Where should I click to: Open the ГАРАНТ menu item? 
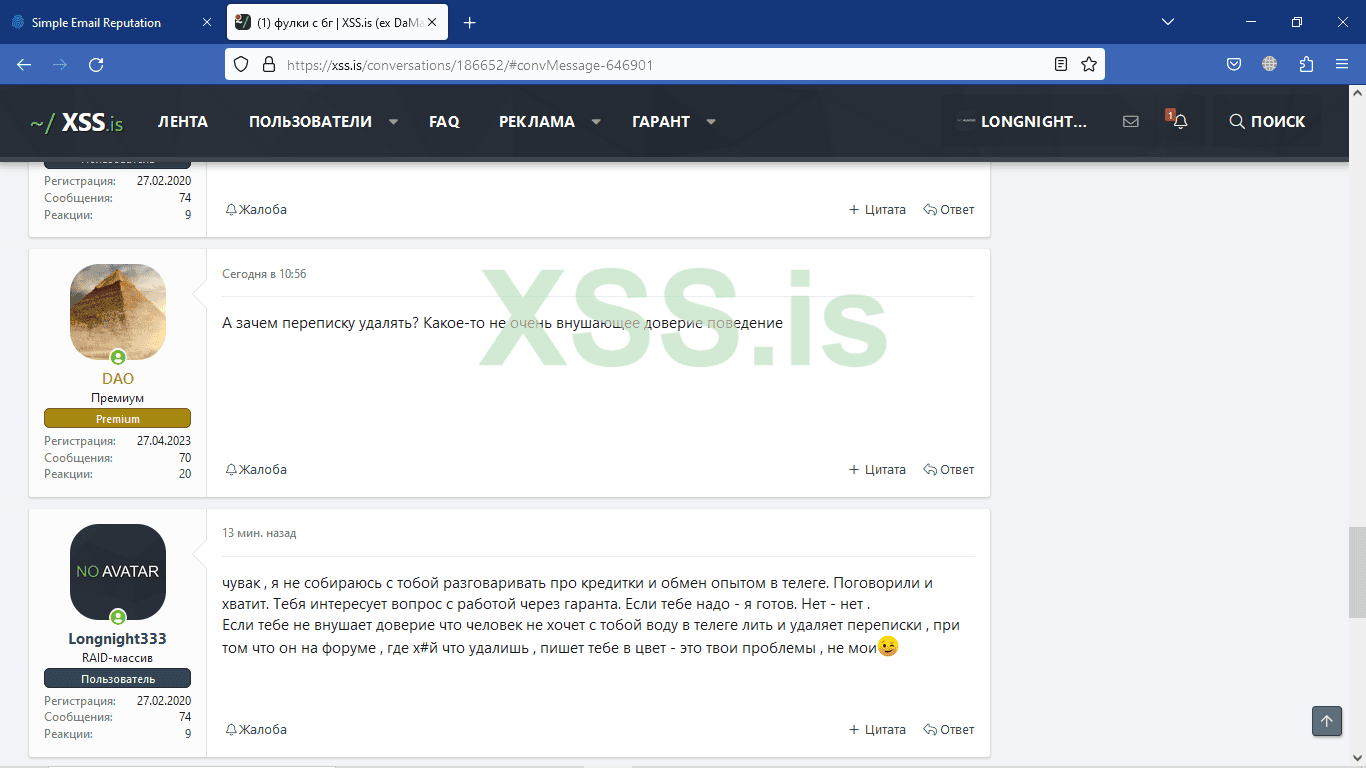pos(661,122)
